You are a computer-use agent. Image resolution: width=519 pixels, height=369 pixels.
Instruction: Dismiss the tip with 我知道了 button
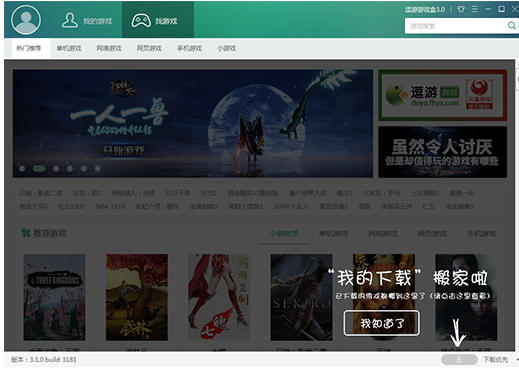click(x=382, y=323)
